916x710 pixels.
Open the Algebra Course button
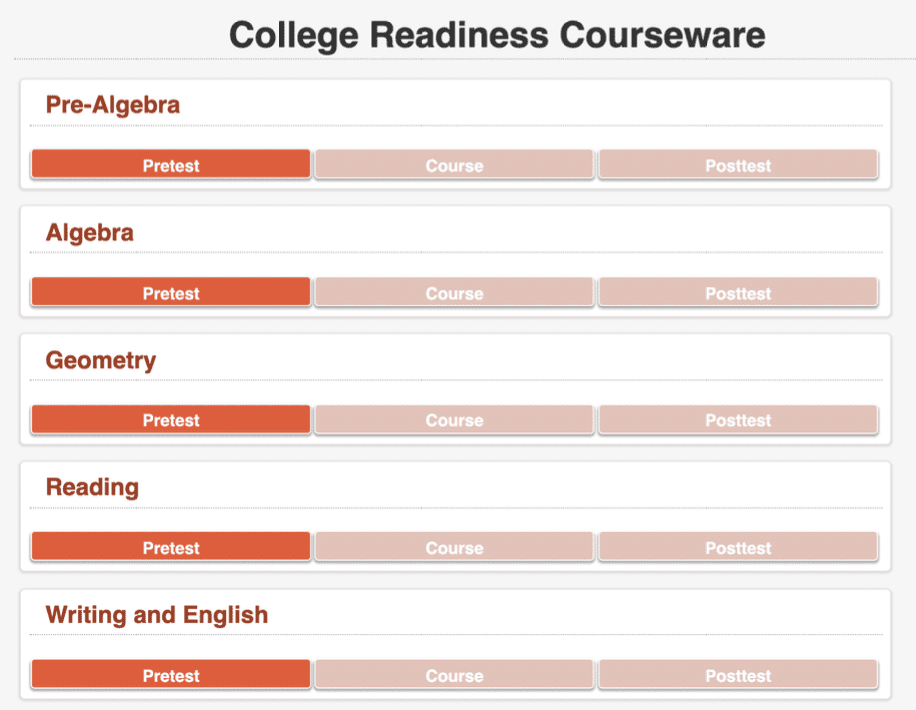tap(454, 293)
